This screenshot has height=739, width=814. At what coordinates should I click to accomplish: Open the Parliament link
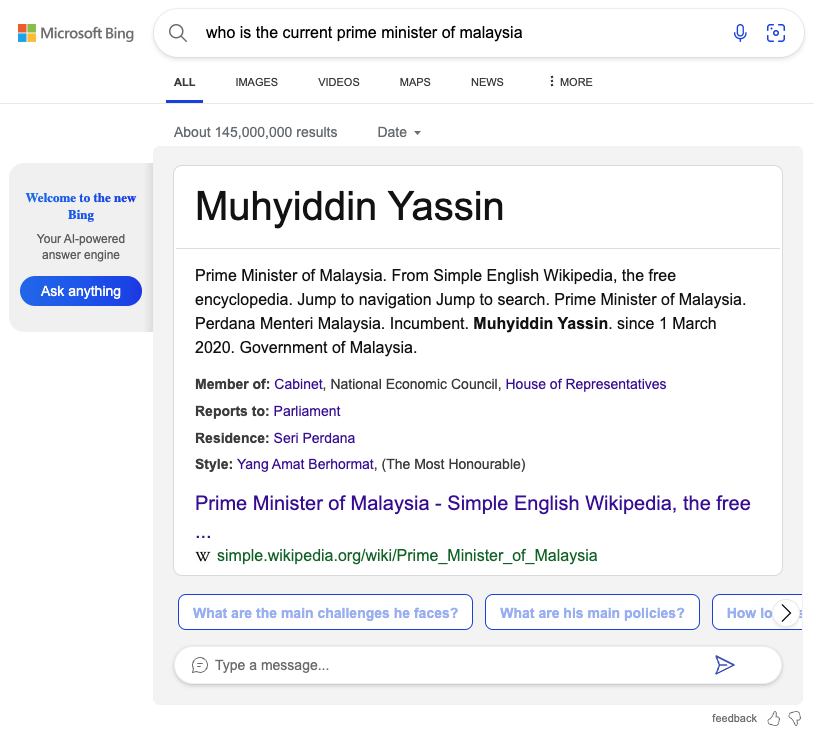307,411
